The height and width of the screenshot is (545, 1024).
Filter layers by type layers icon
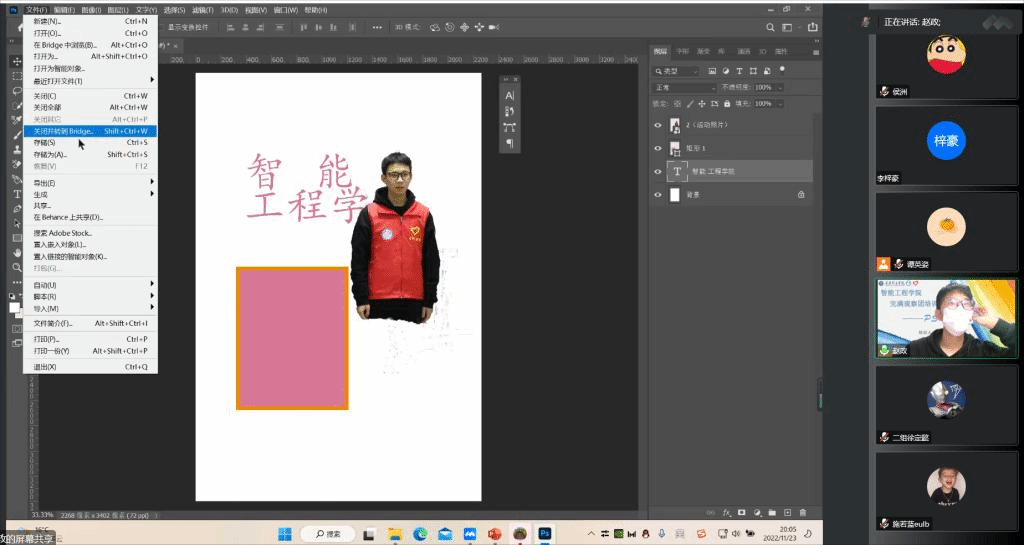pyautogui.click(x=741, y=72)
